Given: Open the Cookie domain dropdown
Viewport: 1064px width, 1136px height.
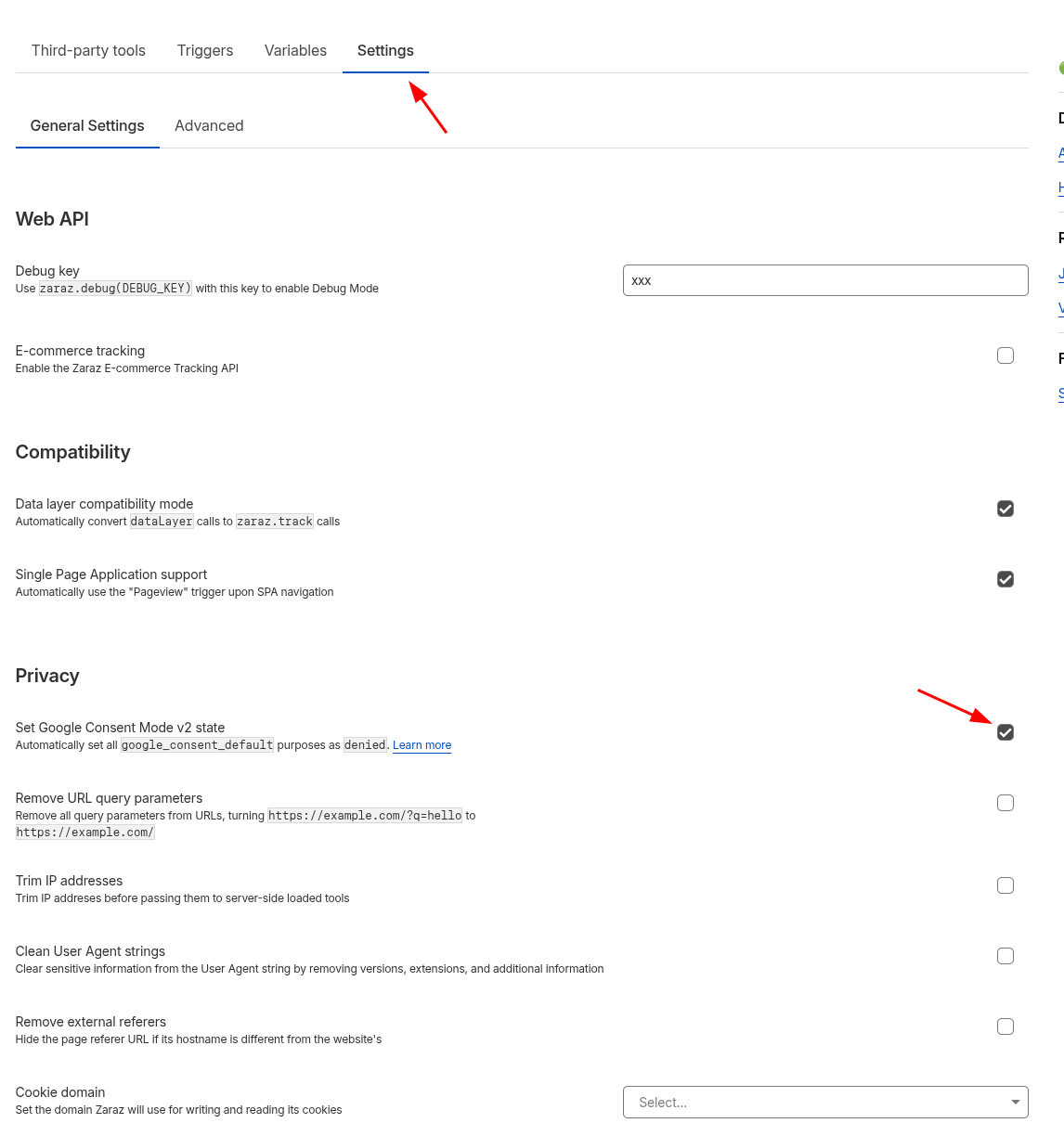Looking at the screenshot, I should coord(825,1102).
